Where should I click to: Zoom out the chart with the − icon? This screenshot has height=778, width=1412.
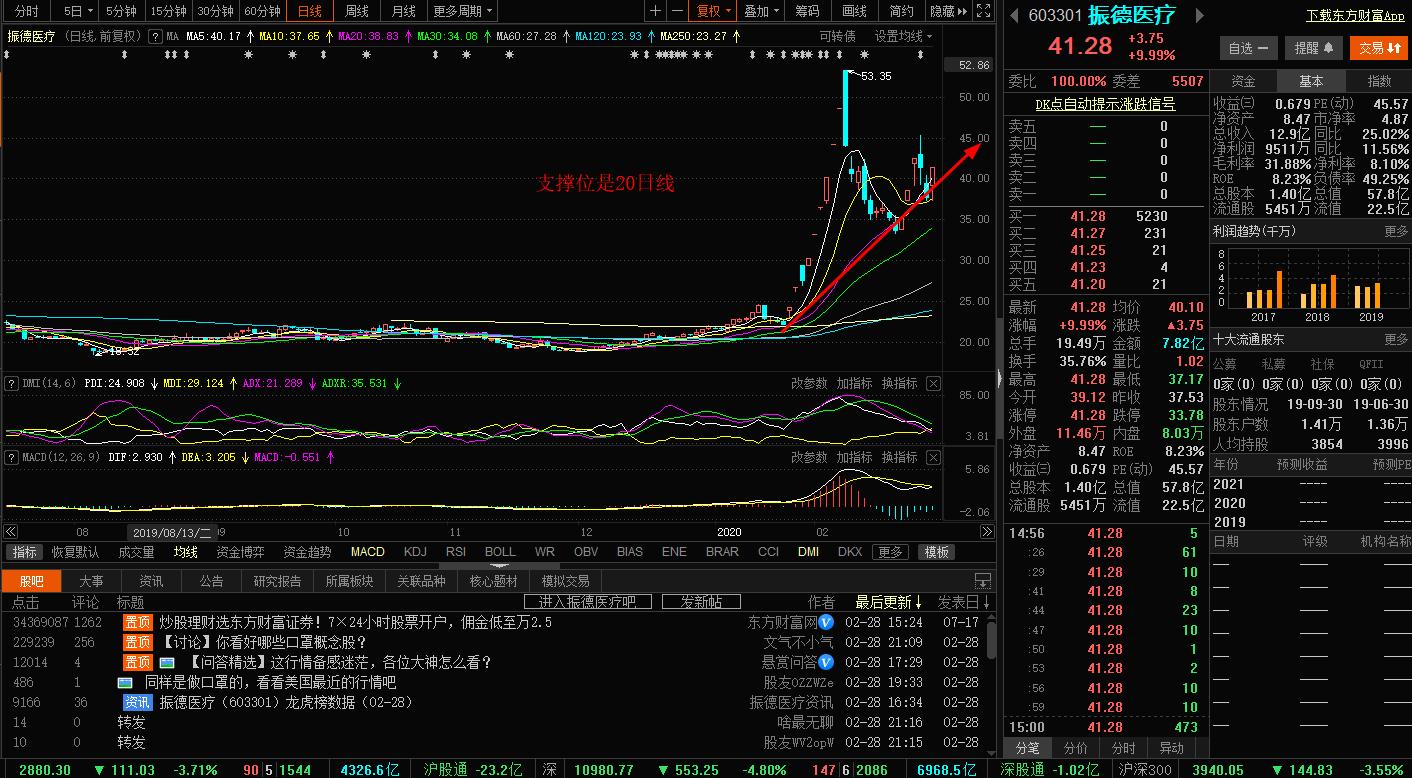click(x=678, y=11)
